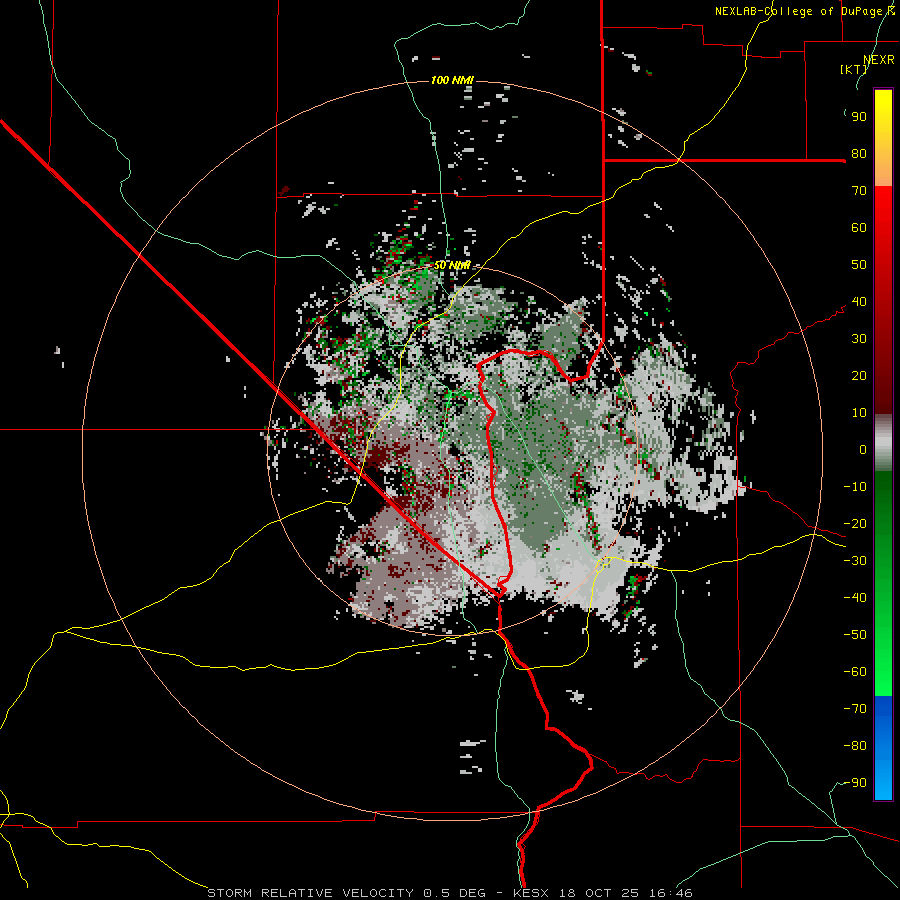Click the positive 90 scale value

[x=859, y=117]
